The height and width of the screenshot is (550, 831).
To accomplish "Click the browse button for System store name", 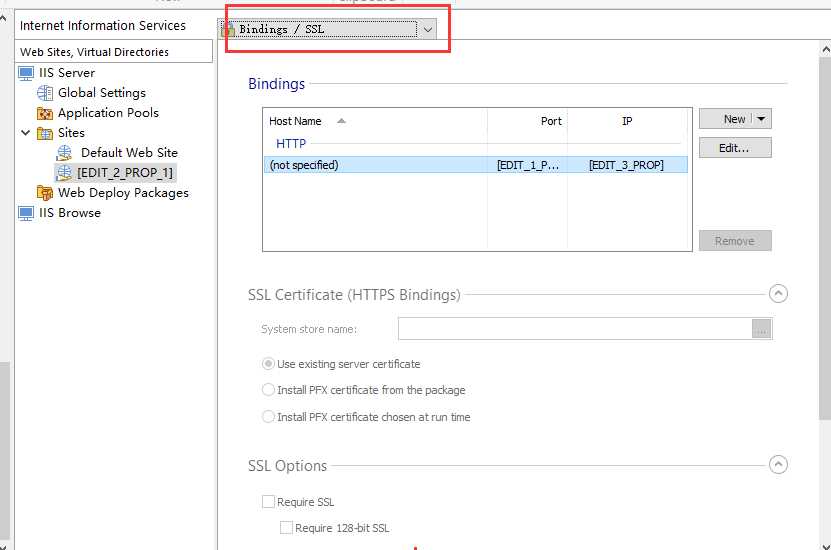I will point(762,329).
